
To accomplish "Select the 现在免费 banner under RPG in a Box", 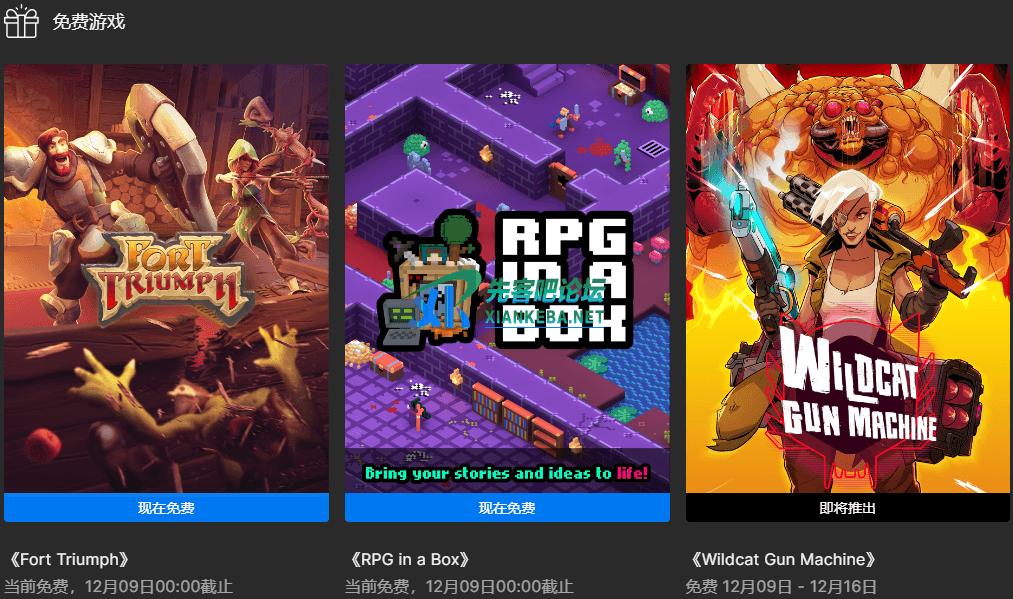I will [507, 507].
